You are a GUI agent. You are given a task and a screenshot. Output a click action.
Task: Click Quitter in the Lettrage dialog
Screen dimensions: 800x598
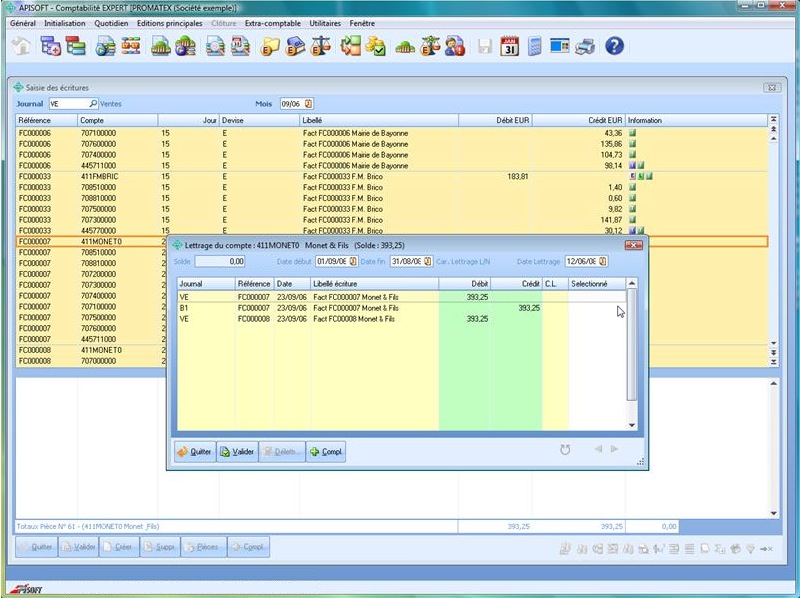[x=195, y=452]
